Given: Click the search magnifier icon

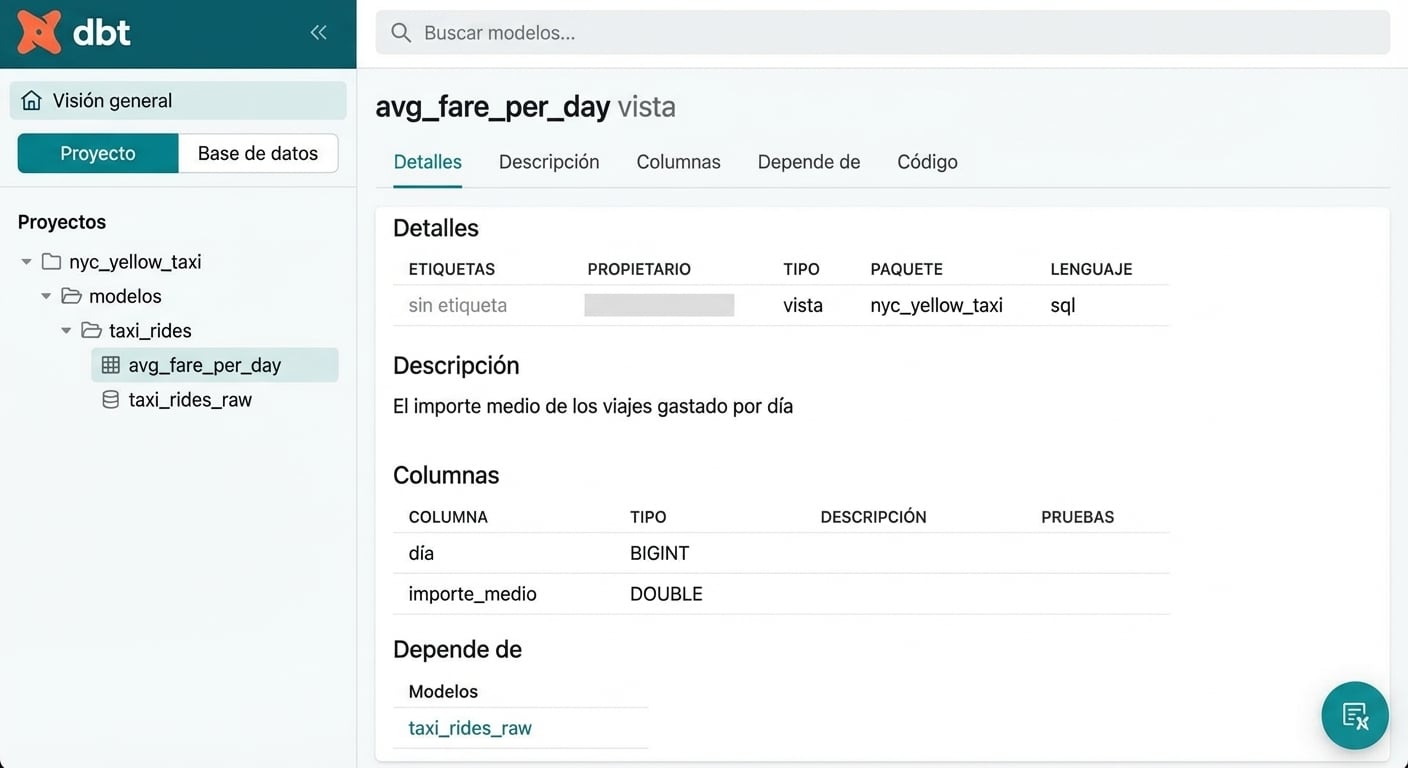Looking at the screenshot, I should pos(401,33).
